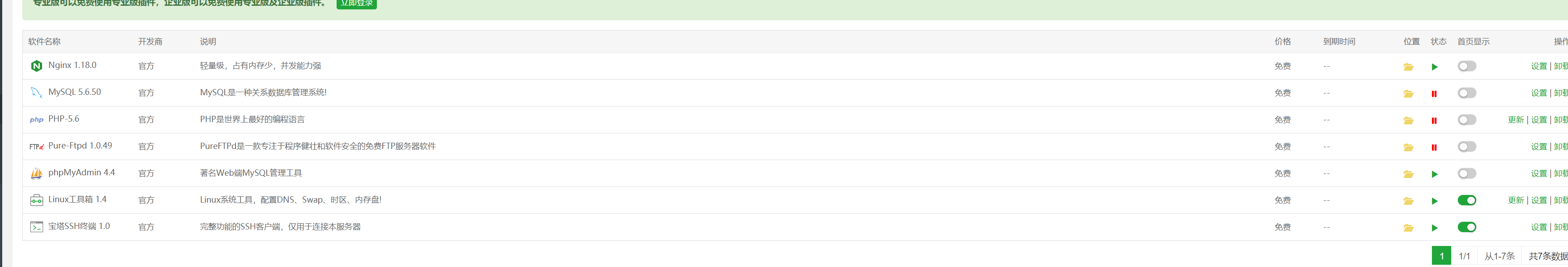The width and height of the screenshot is (1568, 267).
Task: Click the Pure-Ftpd paused status icon
Action: pos(1434,147)
